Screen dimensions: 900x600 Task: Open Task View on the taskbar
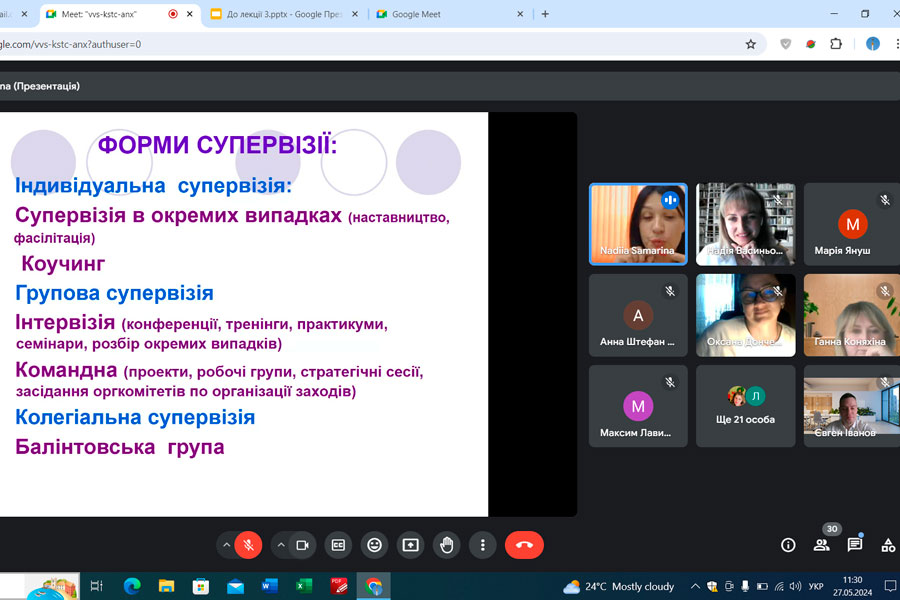tap(97, 586)
